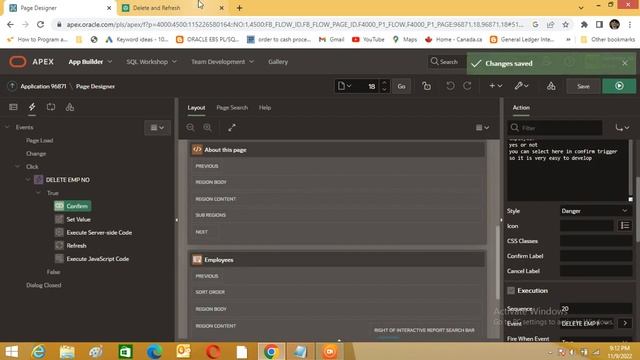Open Internet Explorer from taskbar
640x360 pixels.
coord(38,351)
